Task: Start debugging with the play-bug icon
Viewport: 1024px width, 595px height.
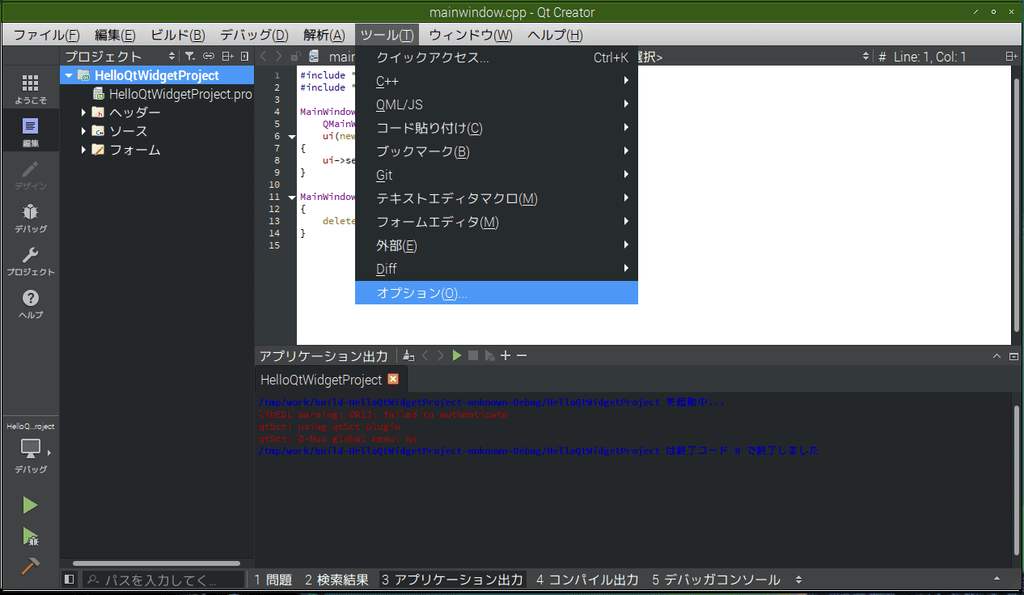Action: [x=30, y=536]
